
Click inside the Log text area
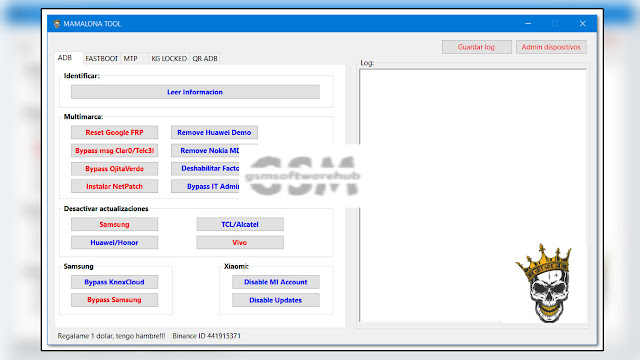tap(473, 195)
